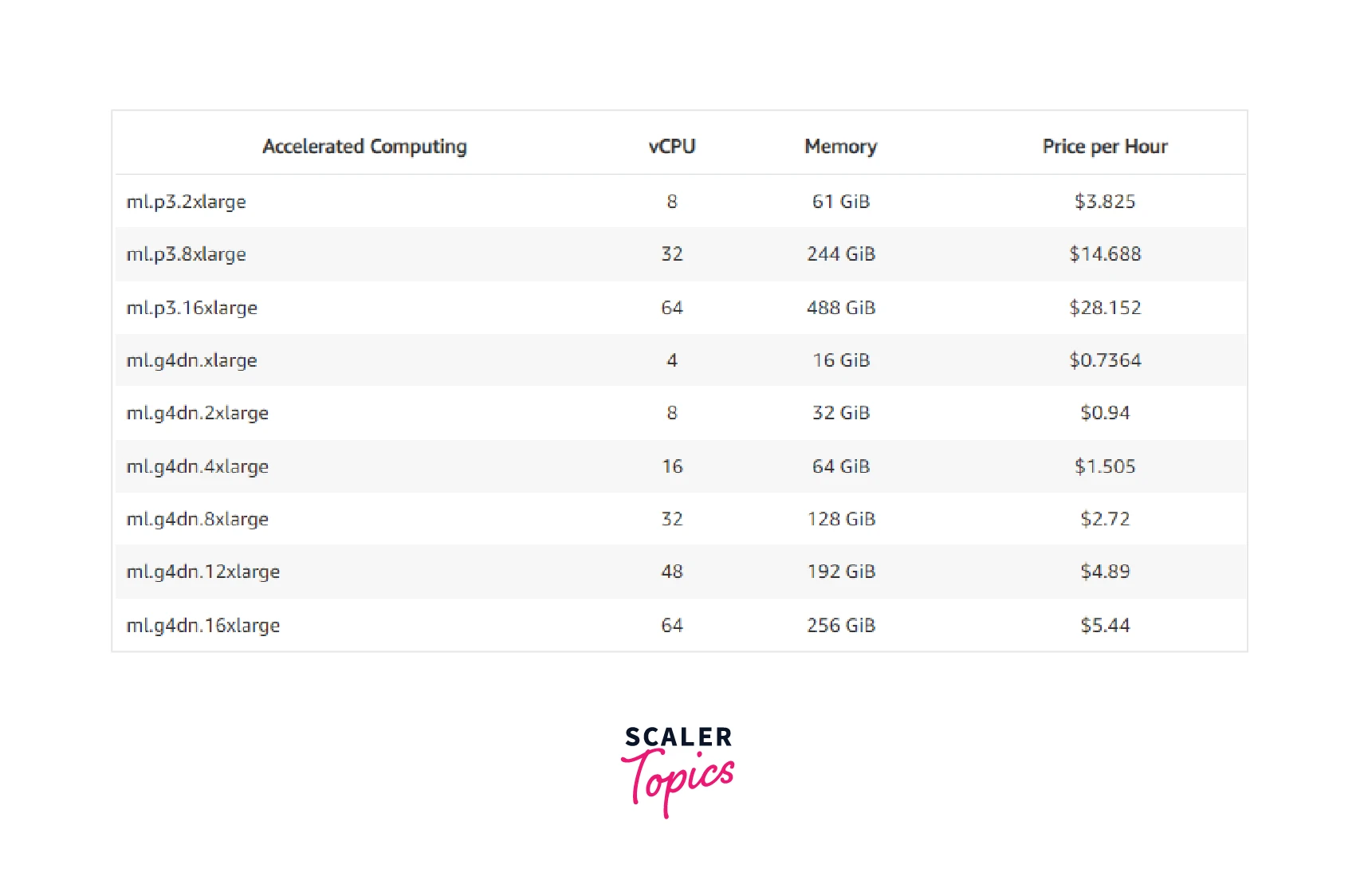The image size is (1360, 896).
Task: Click the $3.825 price value
Action: pos(1104,202)
